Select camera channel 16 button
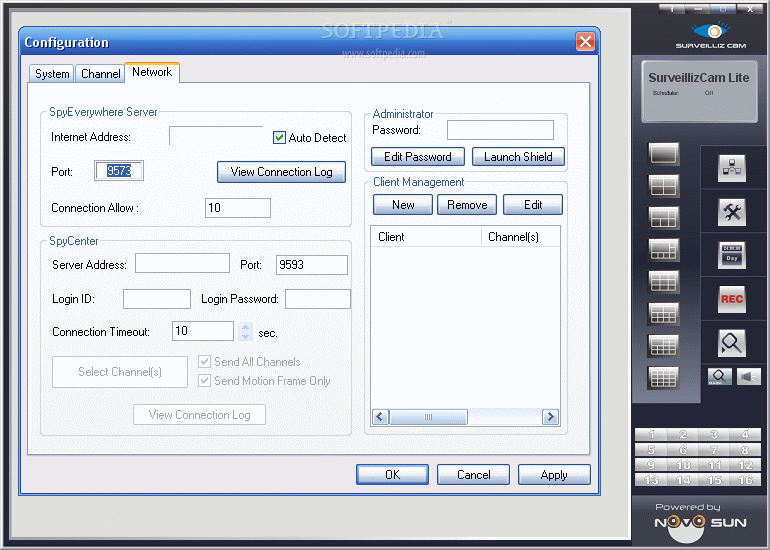The height and width of the screenshot is (550, 770). [x=745, y=480]
